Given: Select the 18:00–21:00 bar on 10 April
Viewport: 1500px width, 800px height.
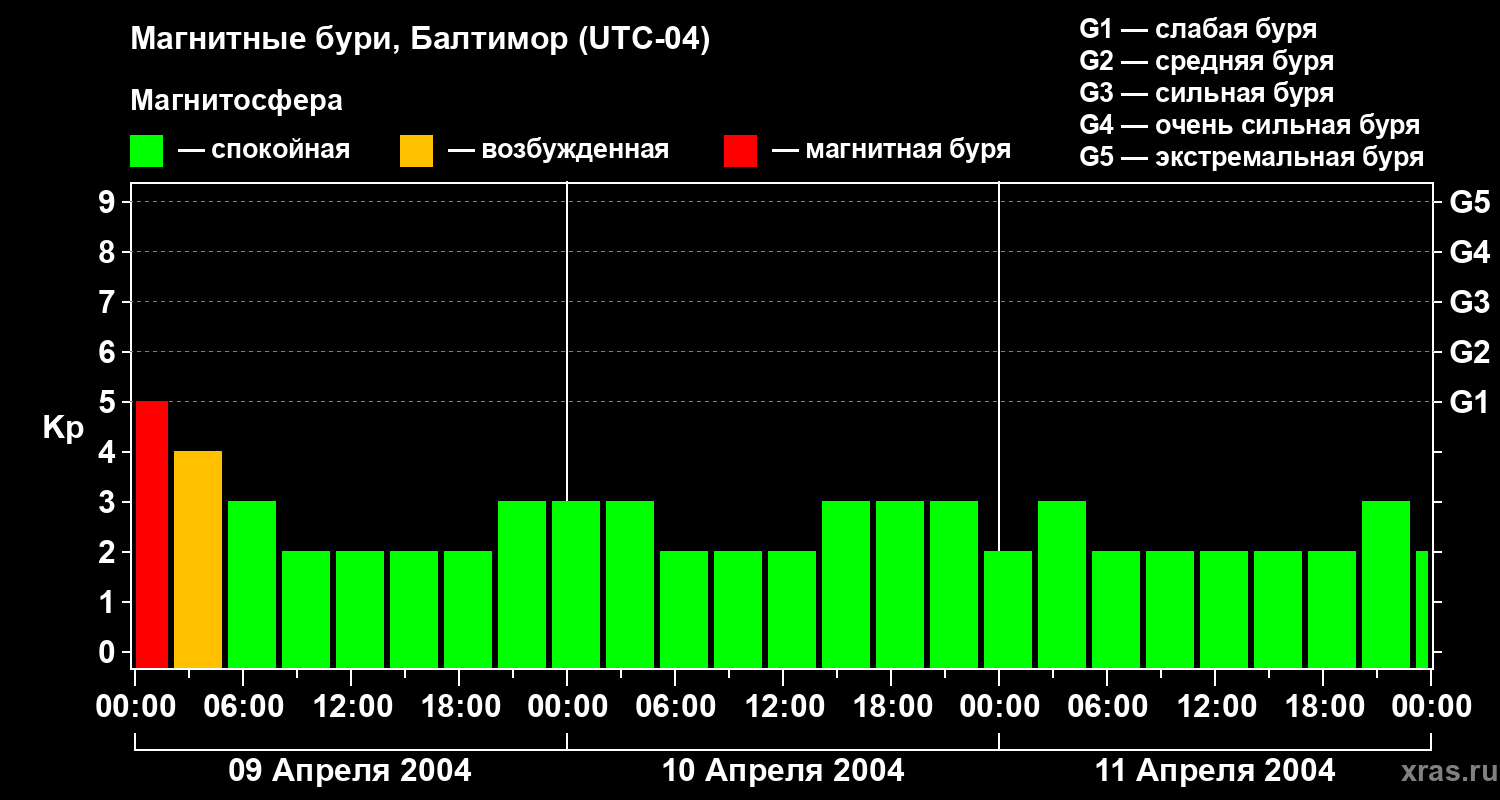Looking at the screenshot, I should [900, 584].
